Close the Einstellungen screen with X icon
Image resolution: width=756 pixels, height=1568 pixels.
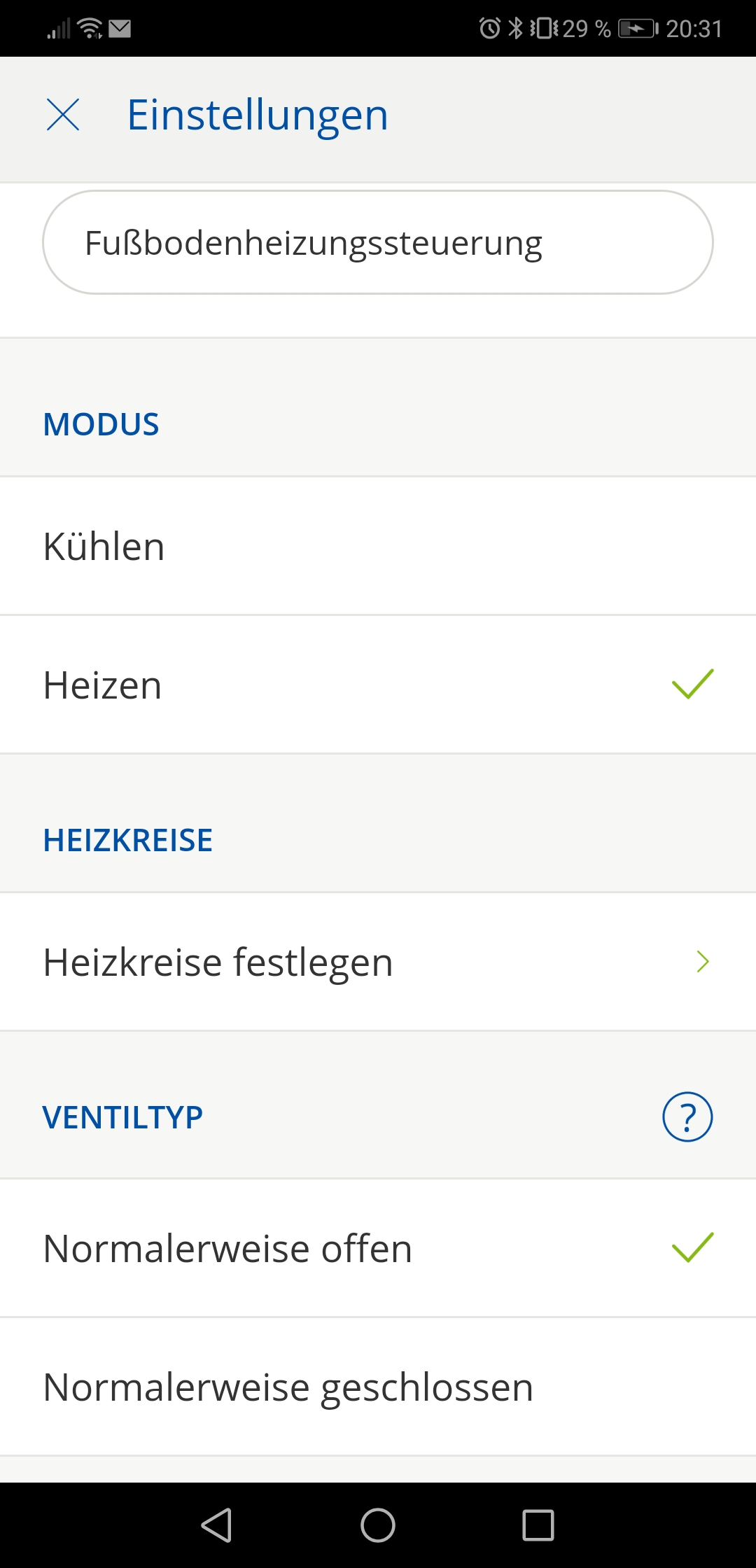(x=63, y=115)
